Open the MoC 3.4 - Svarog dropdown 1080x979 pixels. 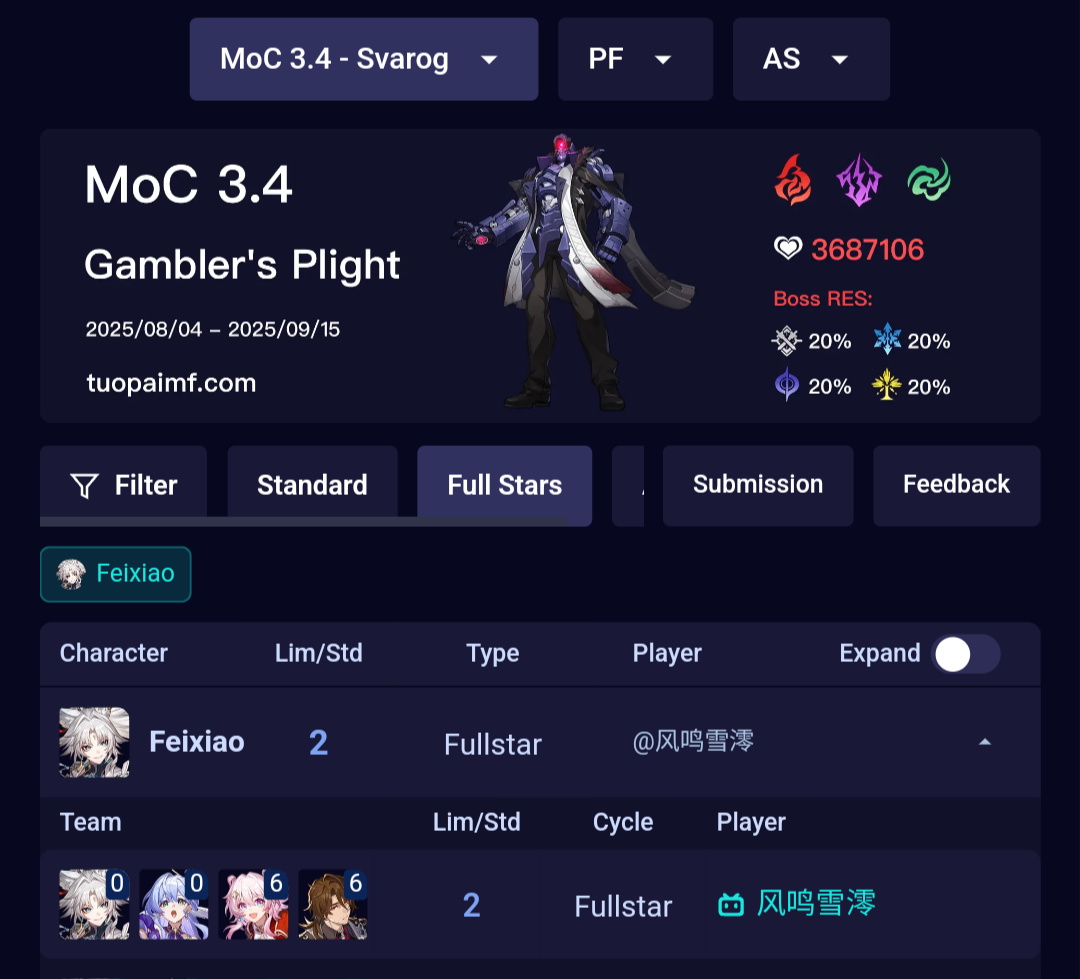364,59
